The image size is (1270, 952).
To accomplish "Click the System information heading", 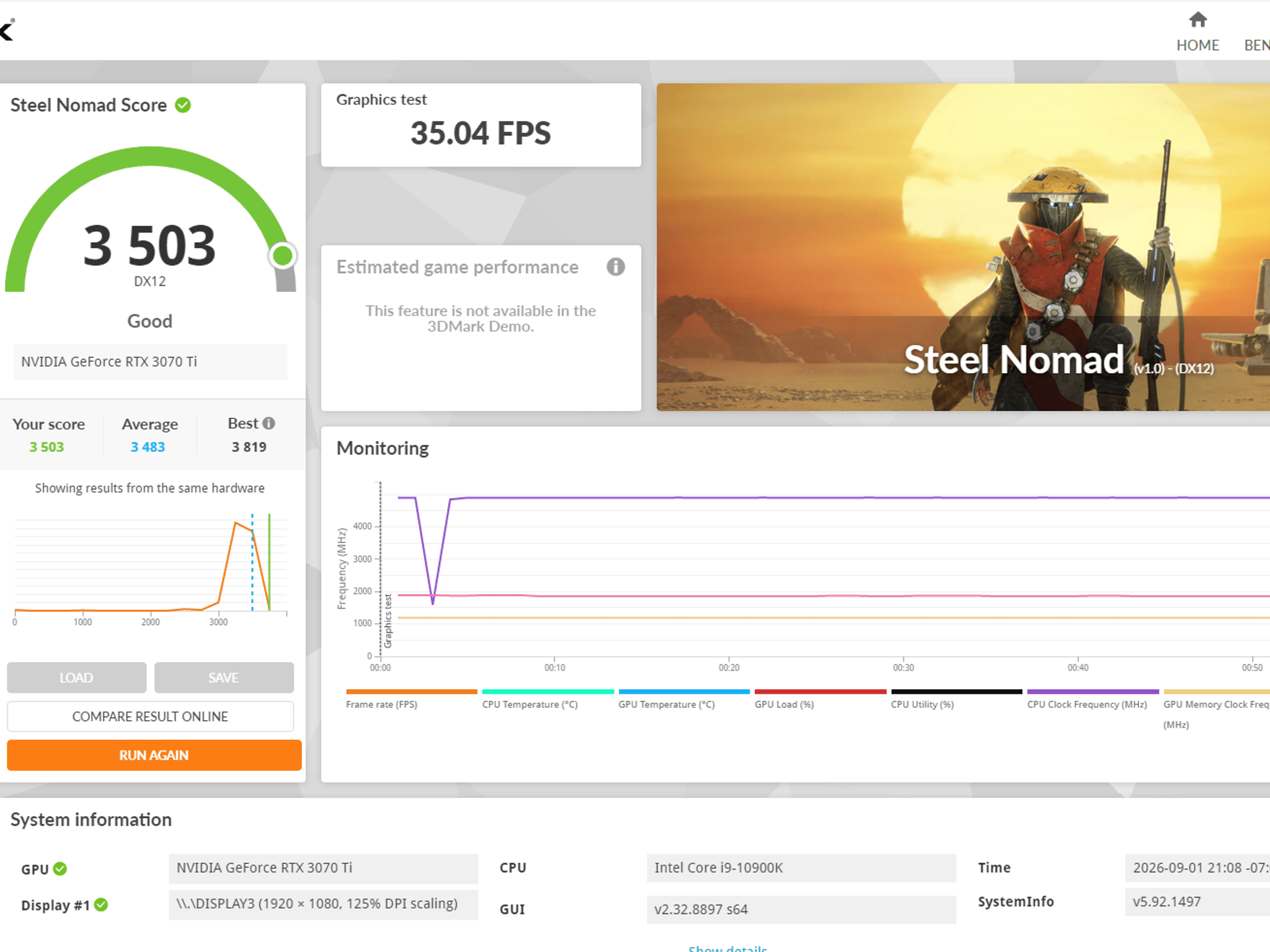I will point(91,819).
